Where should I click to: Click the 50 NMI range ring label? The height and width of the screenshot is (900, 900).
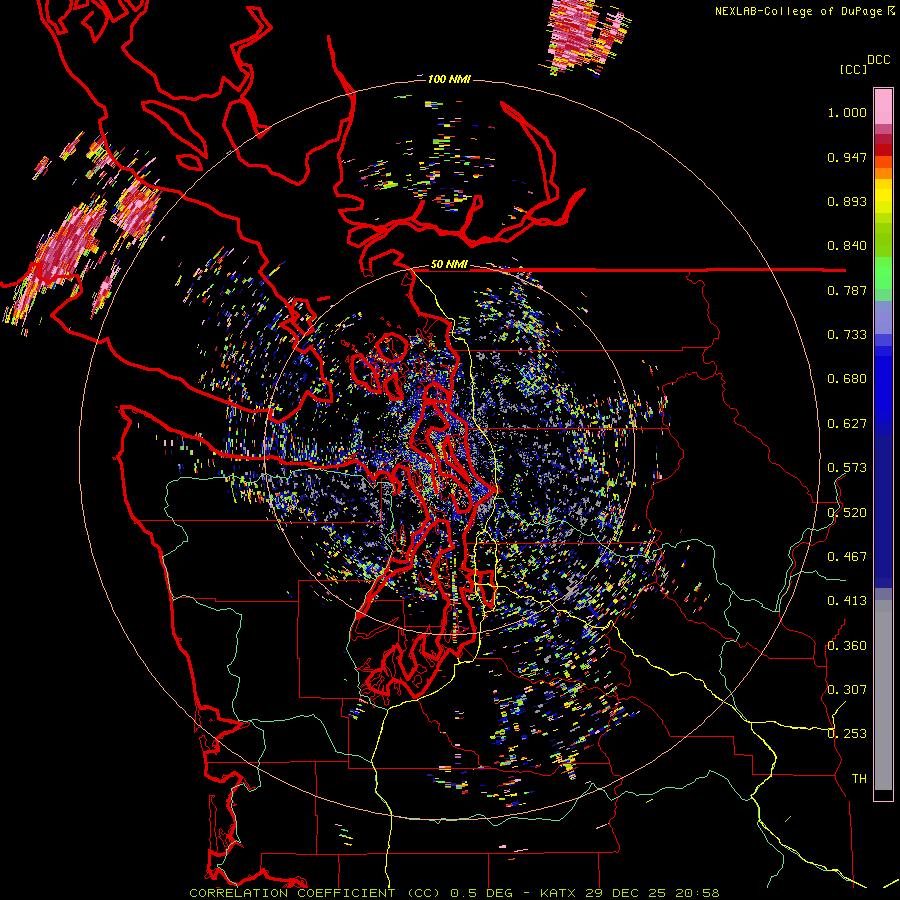tap(449, 265)
